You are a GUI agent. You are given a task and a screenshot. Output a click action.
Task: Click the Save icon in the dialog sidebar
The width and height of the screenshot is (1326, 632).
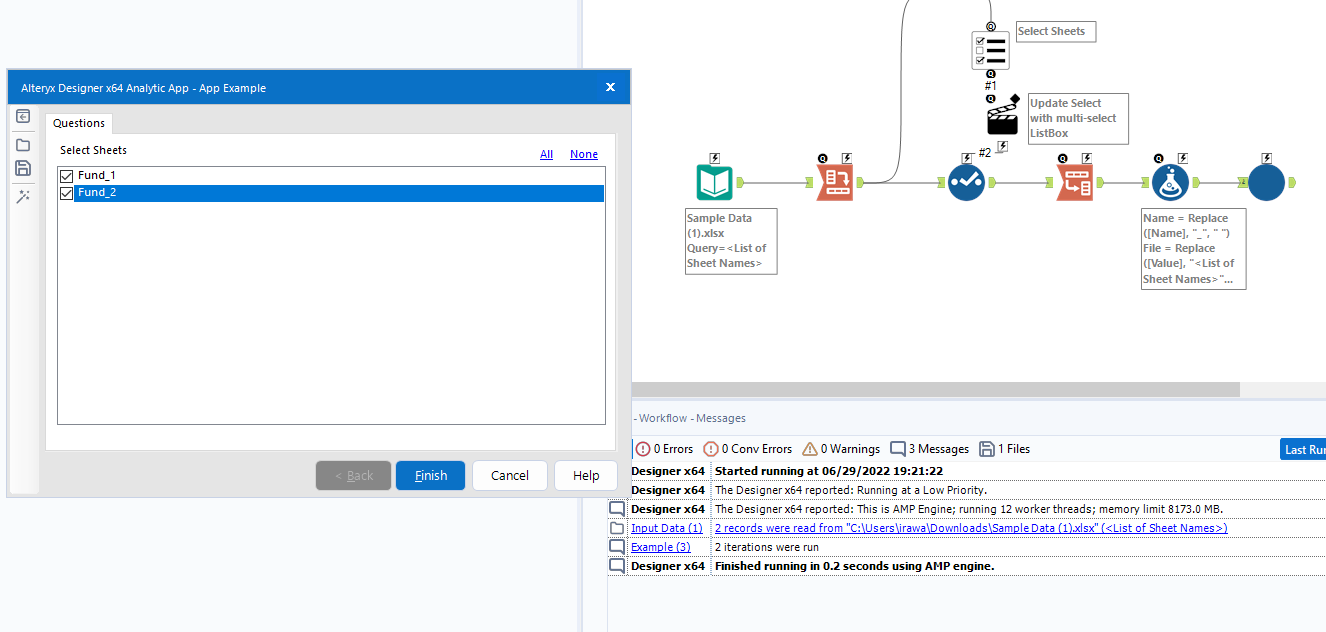click(x=22, y=169)
